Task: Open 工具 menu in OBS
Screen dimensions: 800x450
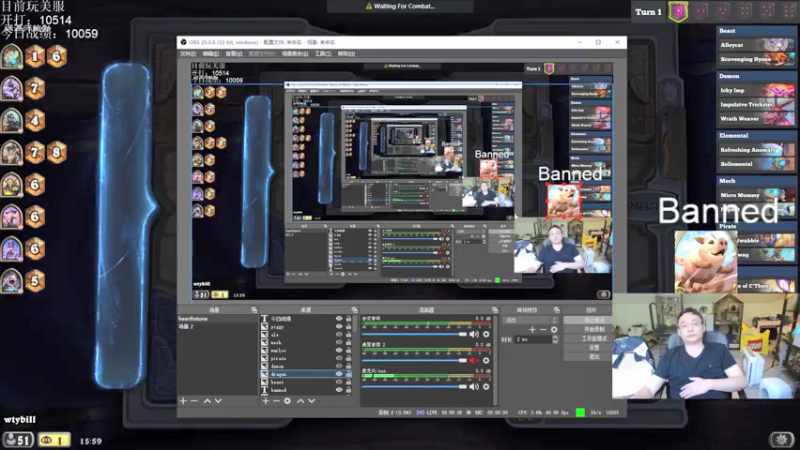Action: point(322,54)
